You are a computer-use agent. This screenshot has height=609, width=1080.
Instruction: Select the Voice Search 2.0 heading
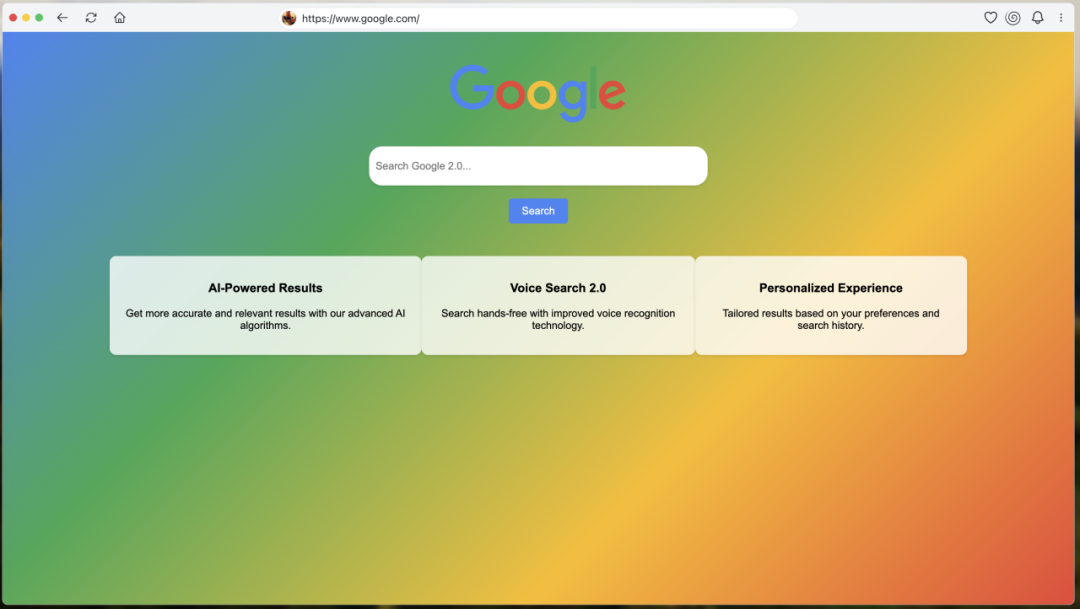[558, 288]
